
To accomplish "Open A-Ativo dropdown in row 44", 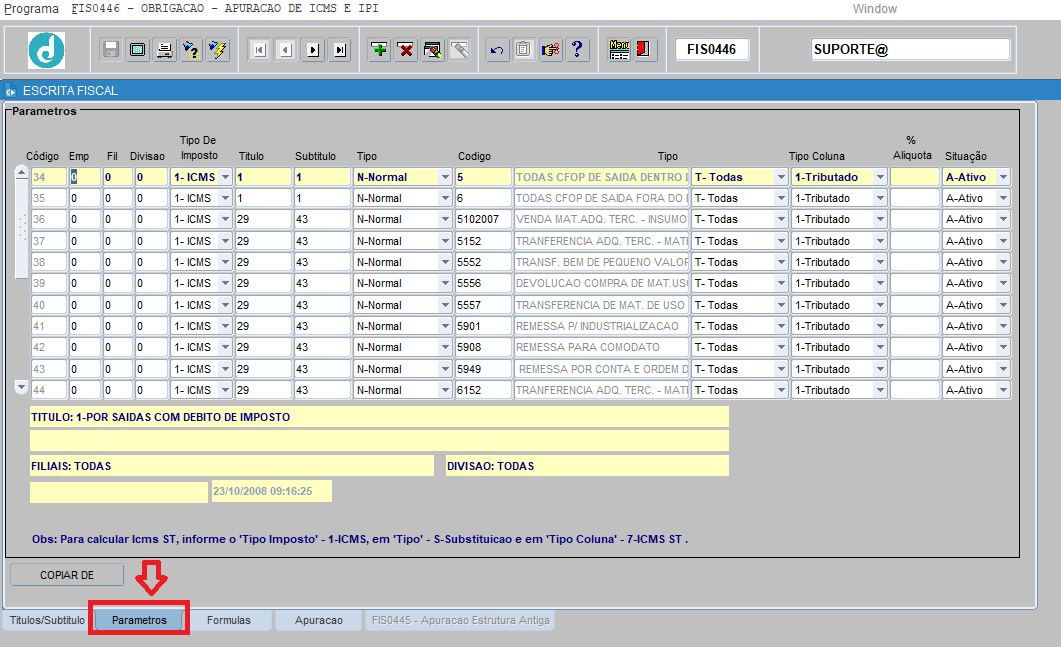I will click(x=1003, y=390).
